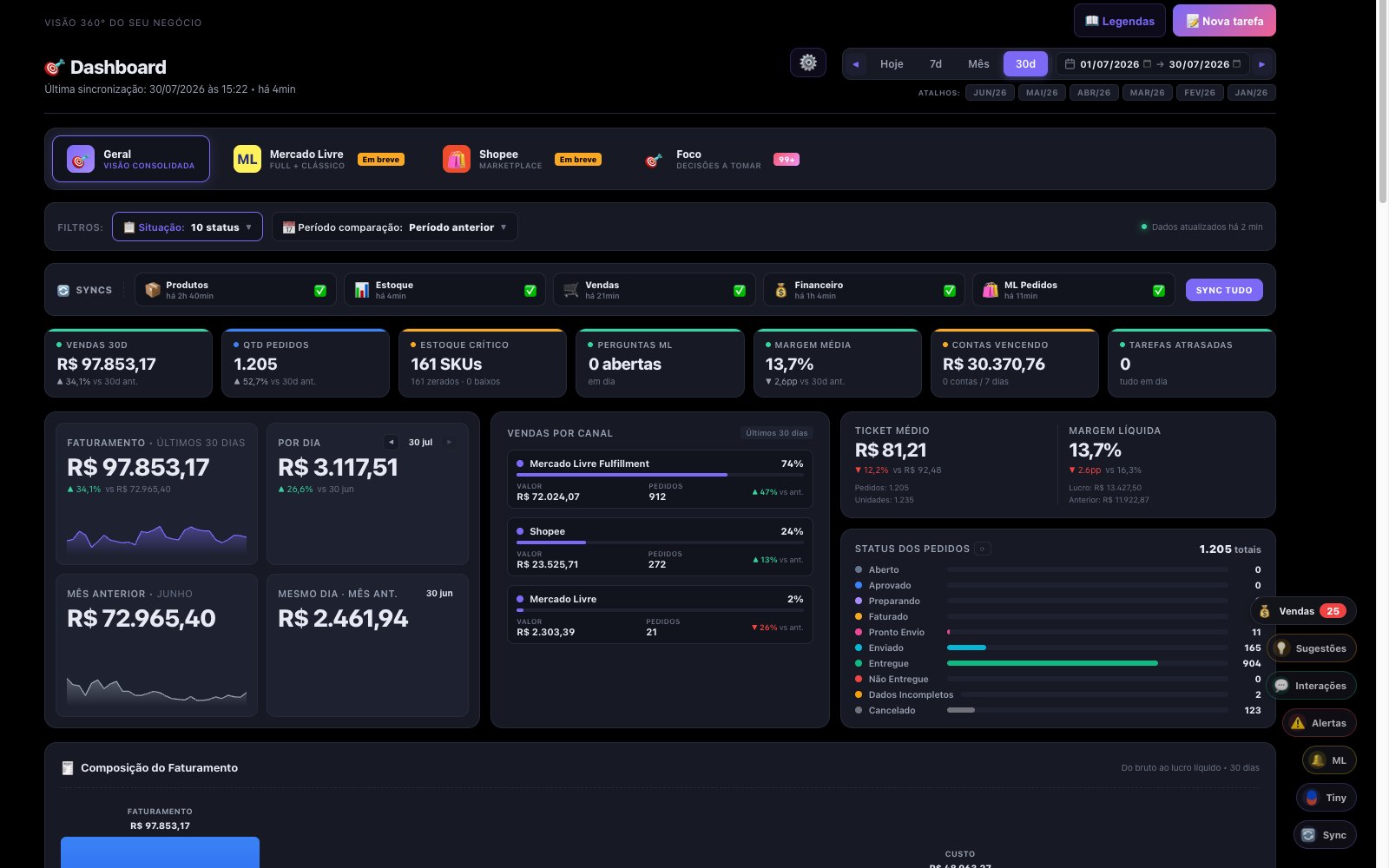Click the Produtos box icon
This screenshot has width=1389, height=868.
[153, 290]
